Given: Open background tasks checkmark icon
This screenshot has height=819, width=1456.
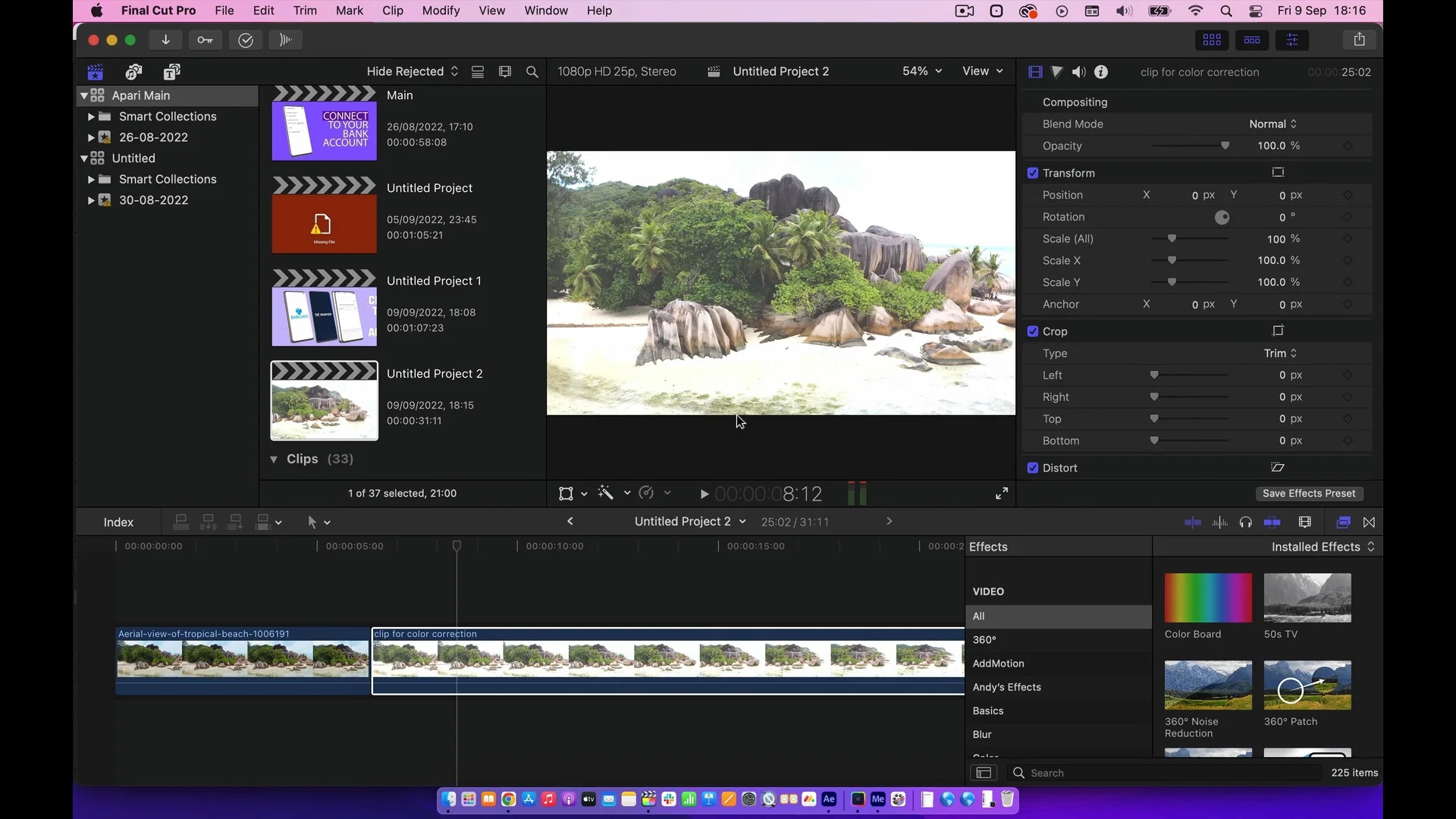Looking at the screenshot, I should tap(246, 40).
